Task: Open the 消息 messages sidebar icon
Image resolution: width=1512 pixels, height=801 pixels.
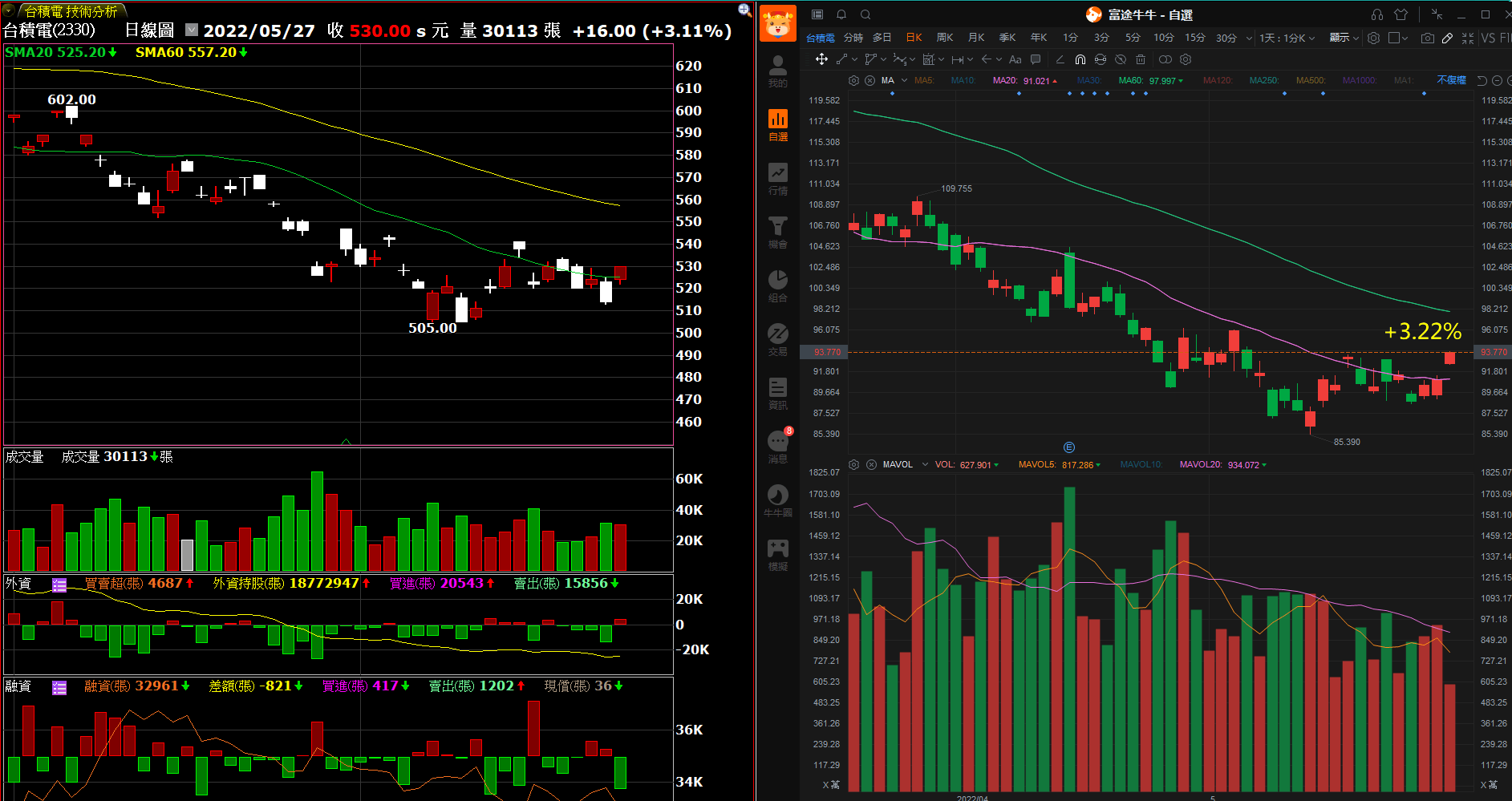Action: tap(777, 447)
